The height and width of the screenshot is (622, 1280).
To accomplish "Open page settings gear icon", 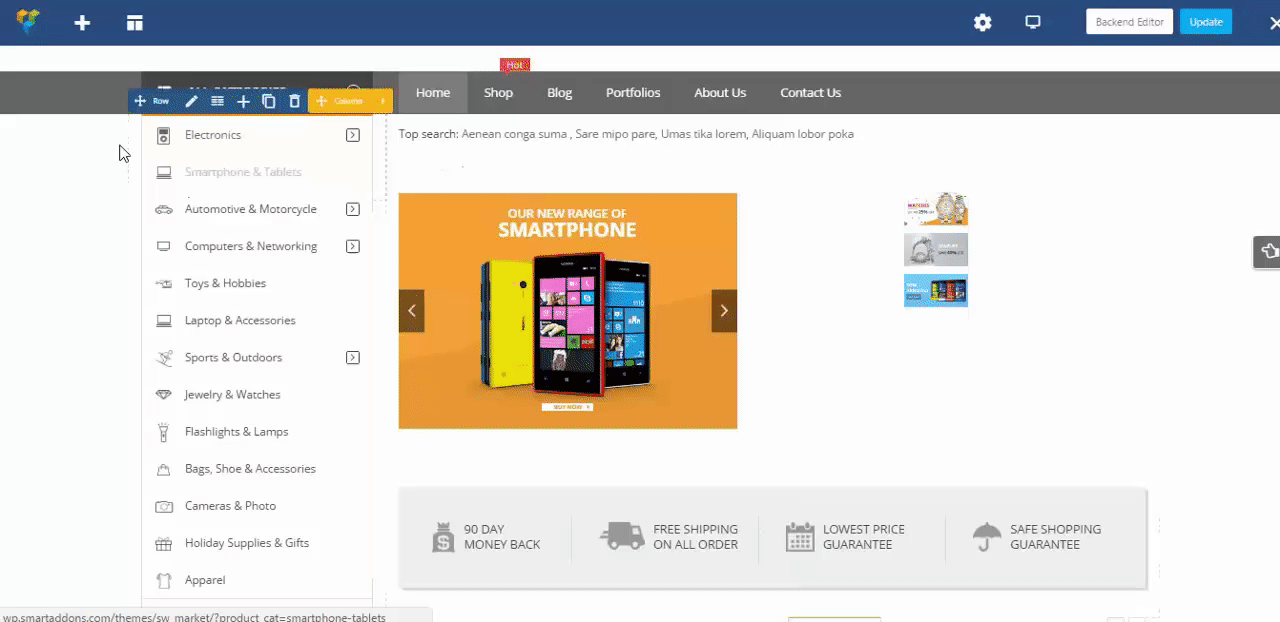I will (x=983, y=23).
